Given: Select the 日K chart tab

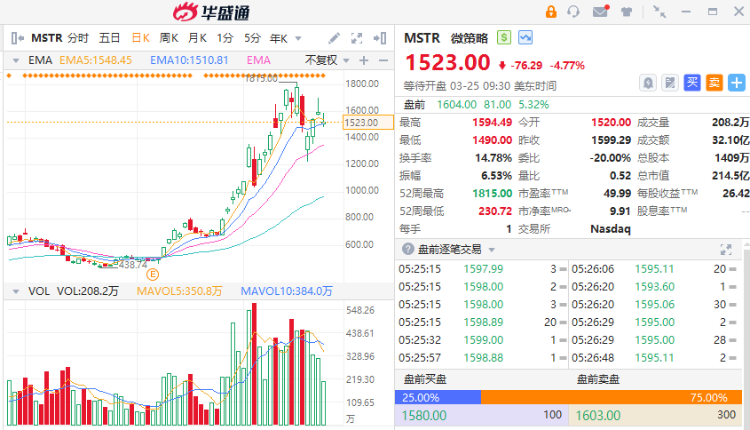Looking at the screenshot, I should (x=141, y=38).
